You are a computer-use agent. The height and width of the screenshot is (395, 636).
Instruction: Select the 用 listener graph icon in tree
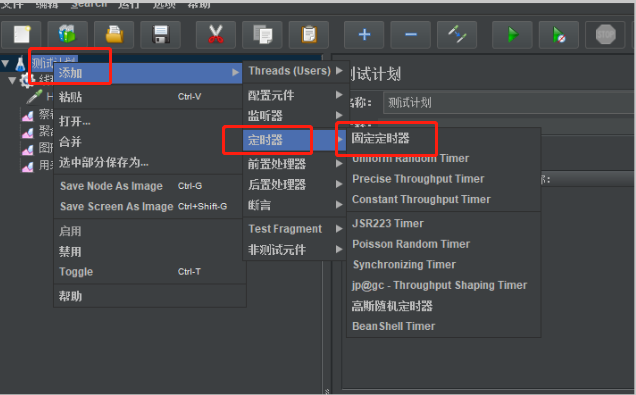tap(28, 166)
